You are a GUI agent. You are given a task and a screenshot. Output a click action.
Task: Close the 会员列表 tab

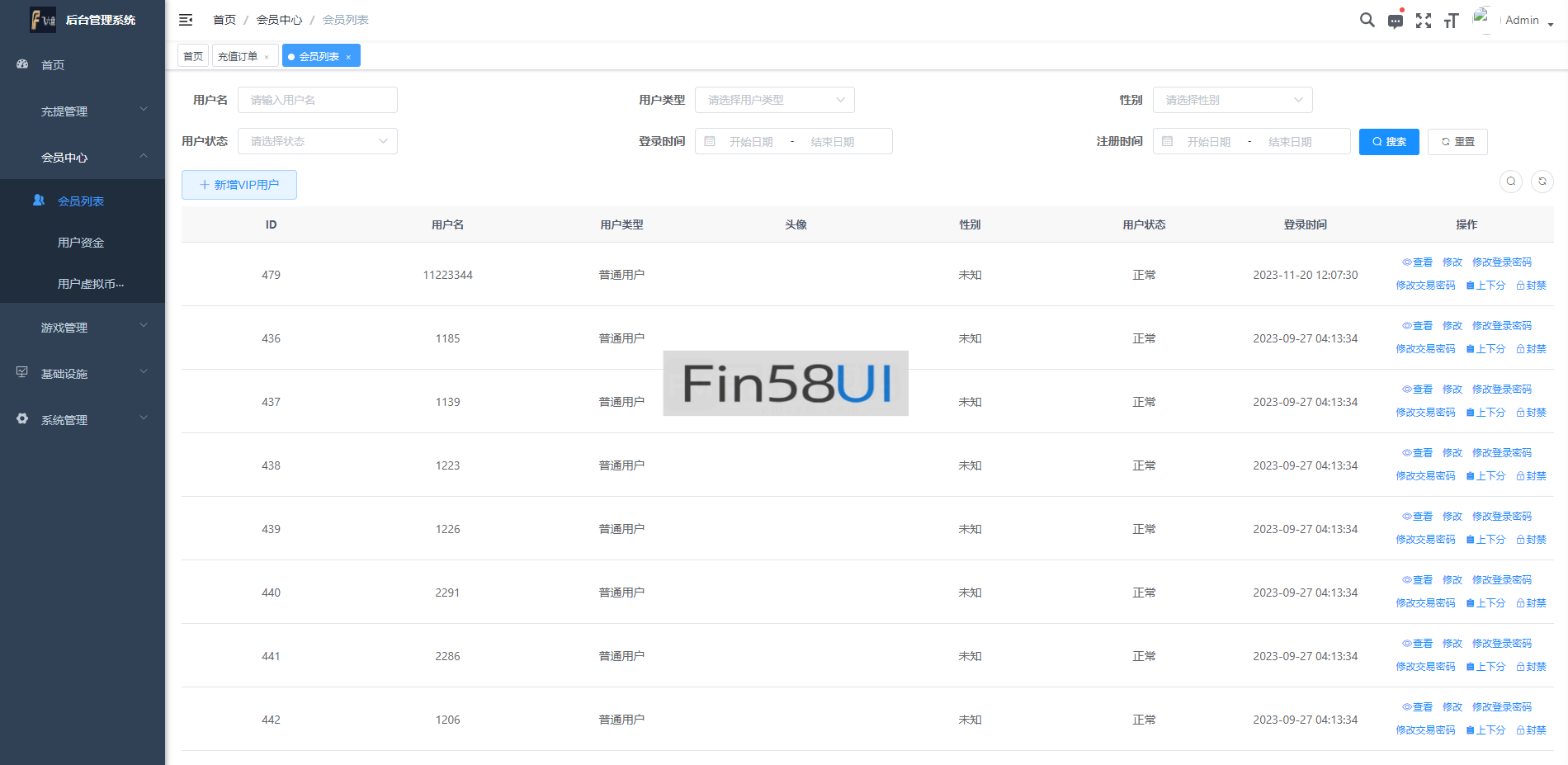(x=348, y=57)
